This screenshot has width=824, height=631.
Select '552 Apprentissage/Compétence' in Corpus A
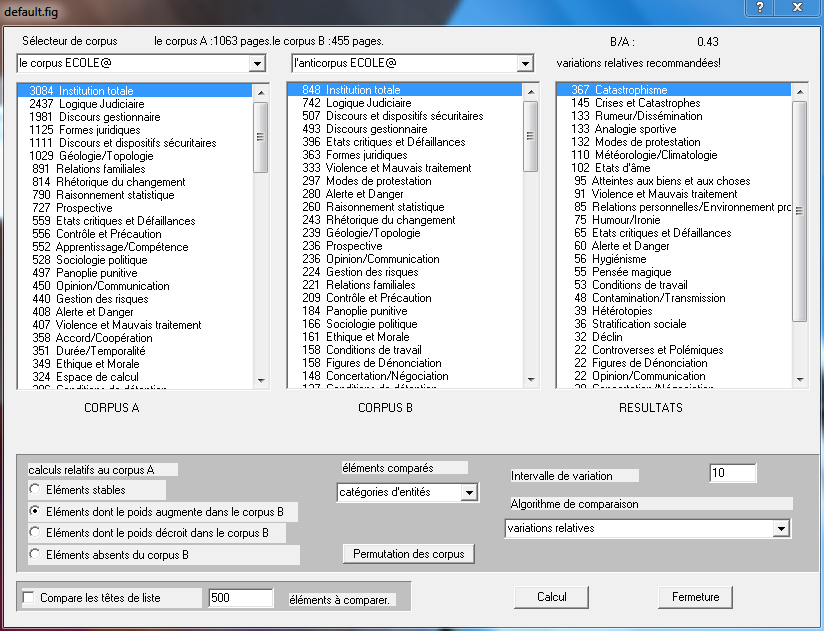135,246
